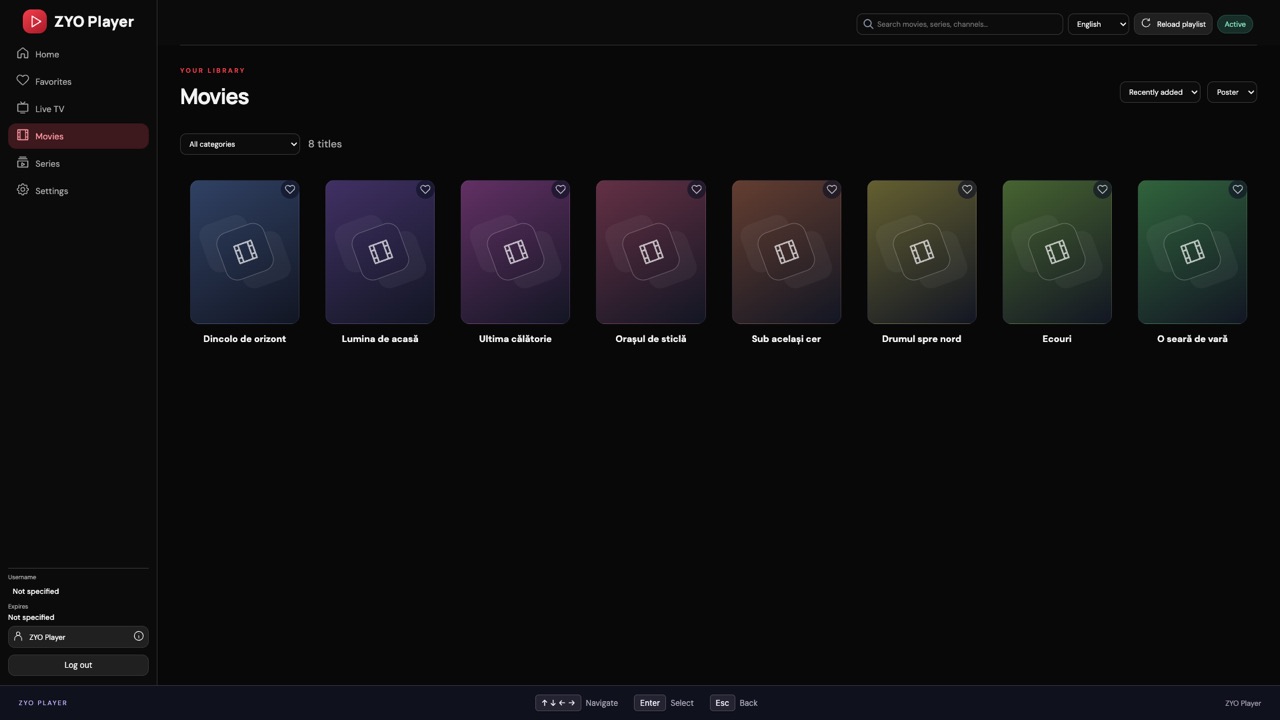Select the Movies sidebar item
Viewport: 1280px width, 720px height.
(78, 136)
